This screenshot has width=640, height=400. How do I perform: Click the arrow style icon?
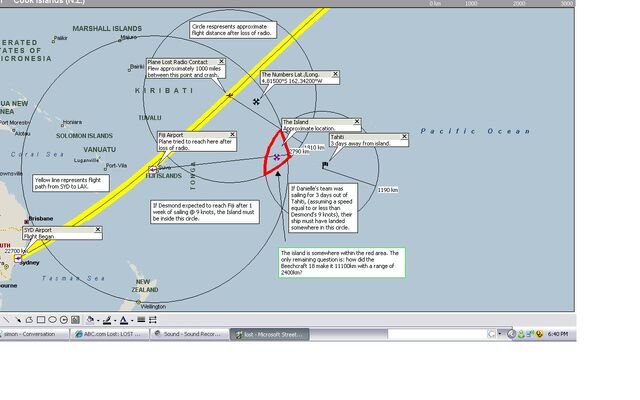pos(153,320)
